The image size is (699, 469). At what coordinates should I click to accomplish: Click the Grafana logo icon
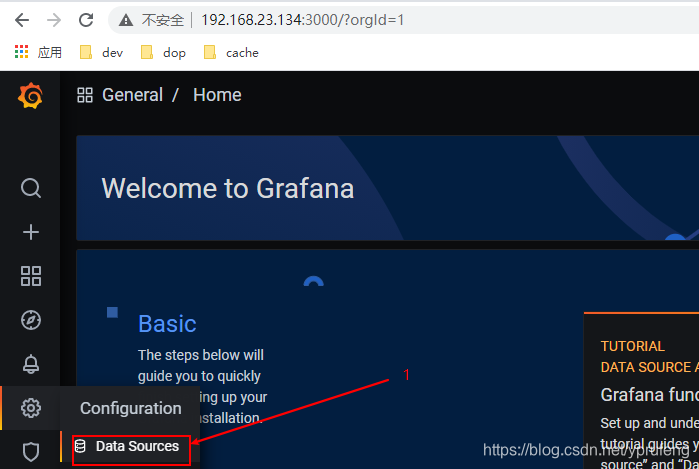[30, 95]
